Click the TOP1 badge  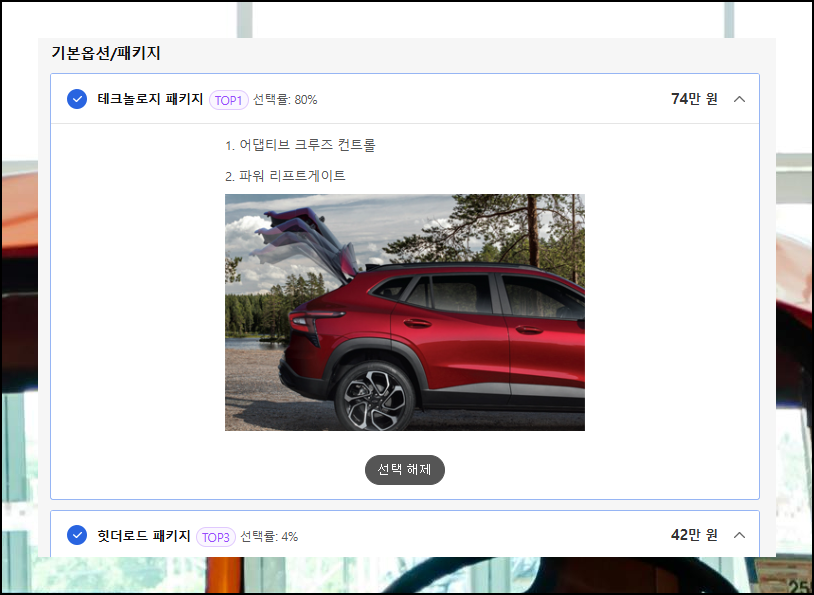pyautogui.click(x=228, y=100)
